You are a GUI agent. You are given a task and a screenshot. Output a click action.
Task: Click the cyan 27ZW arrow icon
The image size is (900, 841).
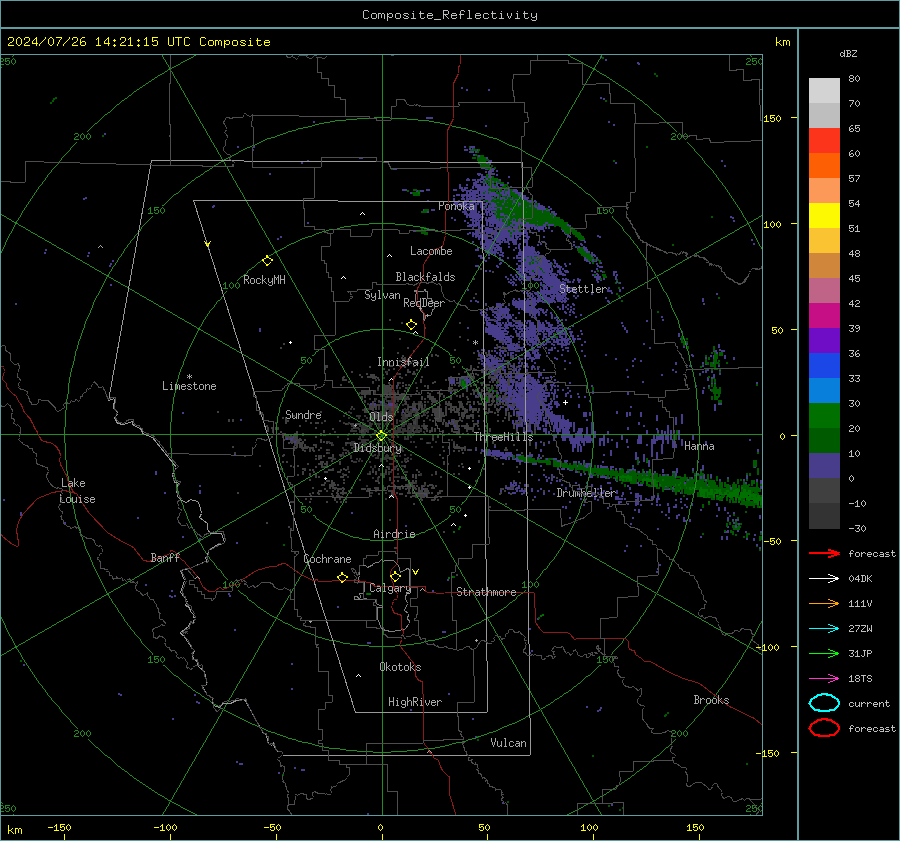click(x=824, y=629)
